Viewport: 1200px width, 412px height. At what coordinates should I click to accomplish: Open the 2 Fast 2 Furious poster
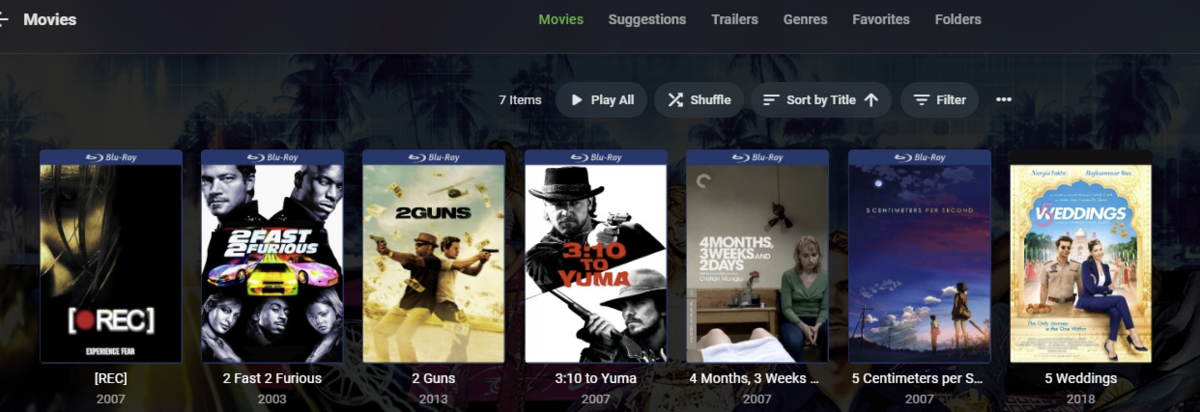coord(272,256)
